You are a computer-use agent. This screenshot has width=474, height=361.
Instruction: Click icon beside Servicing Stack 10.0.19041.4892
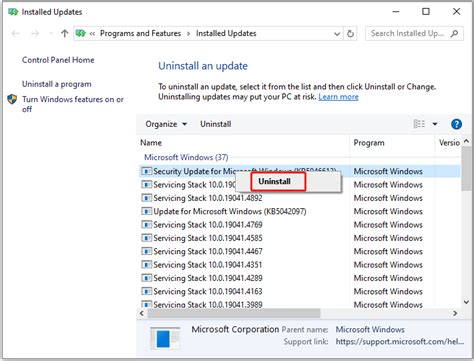[146, 198]
